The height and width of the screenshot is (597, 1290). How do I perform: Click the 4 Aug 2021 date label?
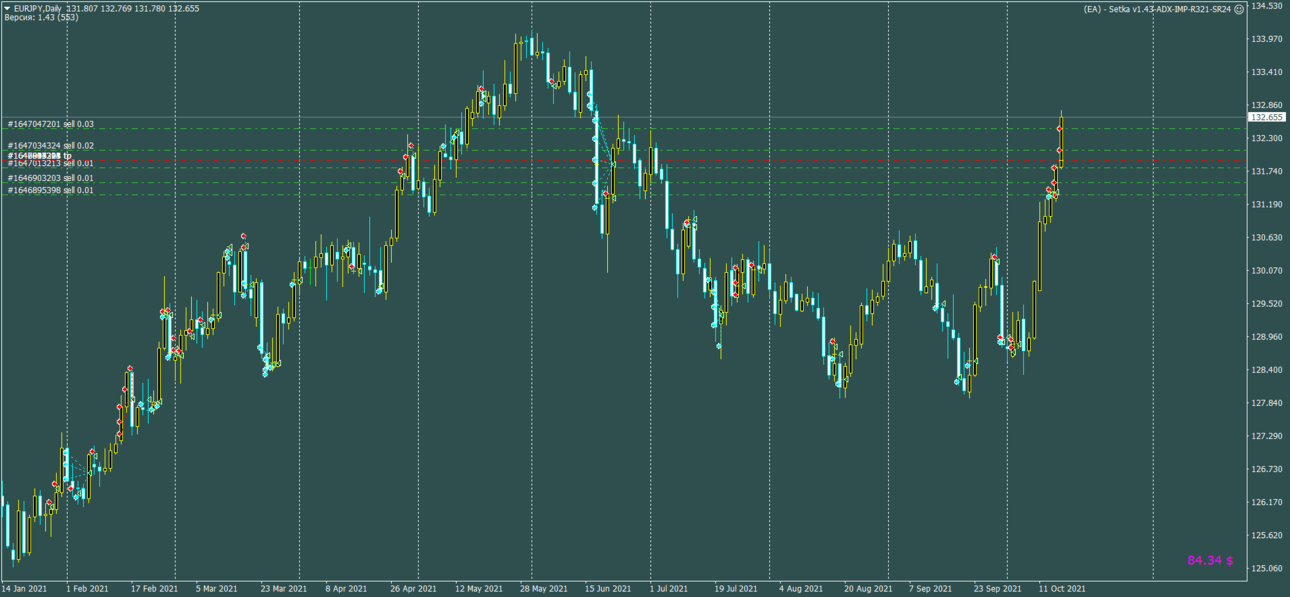[801, 589]
